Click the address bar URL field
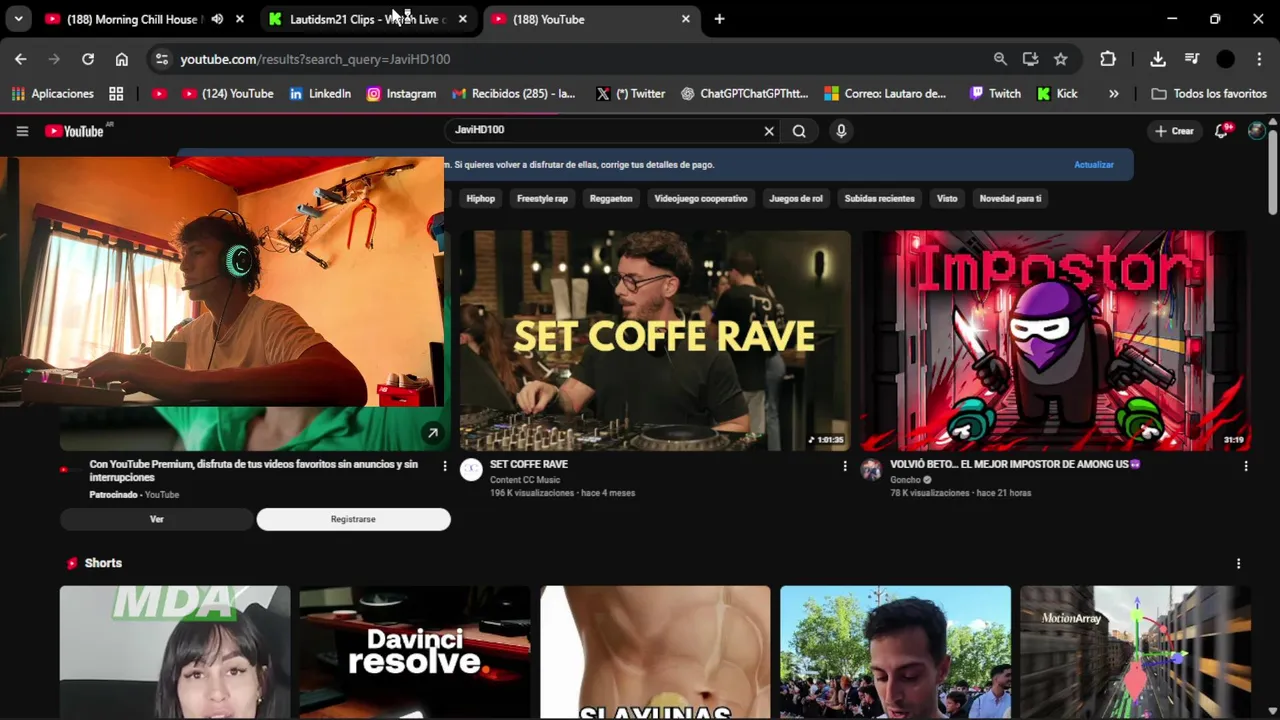Image resolution: width=1280 pixels, height=720 pixels. pyautogui.click(x=580, y=59)
